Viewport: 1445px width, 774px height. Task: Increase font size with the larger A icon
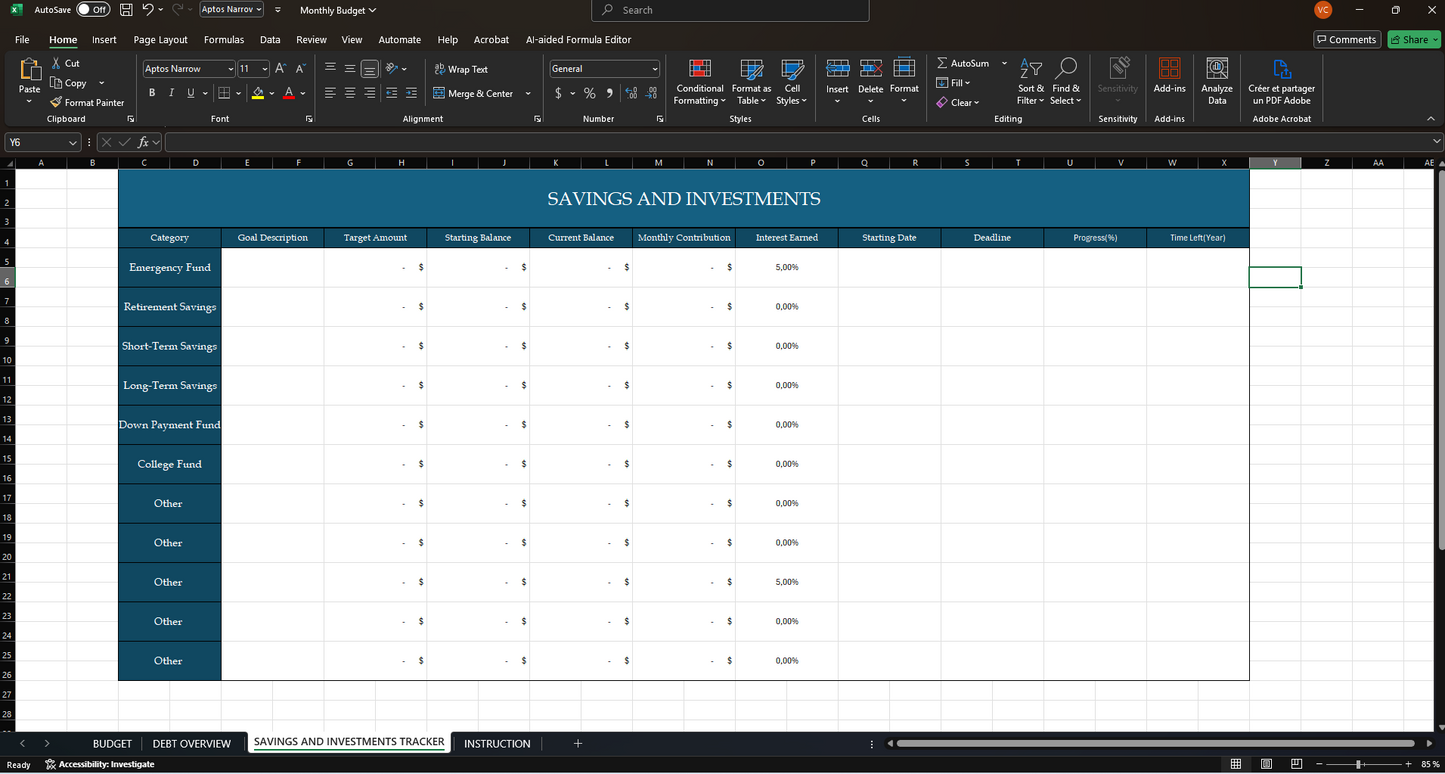pos(281,68)
